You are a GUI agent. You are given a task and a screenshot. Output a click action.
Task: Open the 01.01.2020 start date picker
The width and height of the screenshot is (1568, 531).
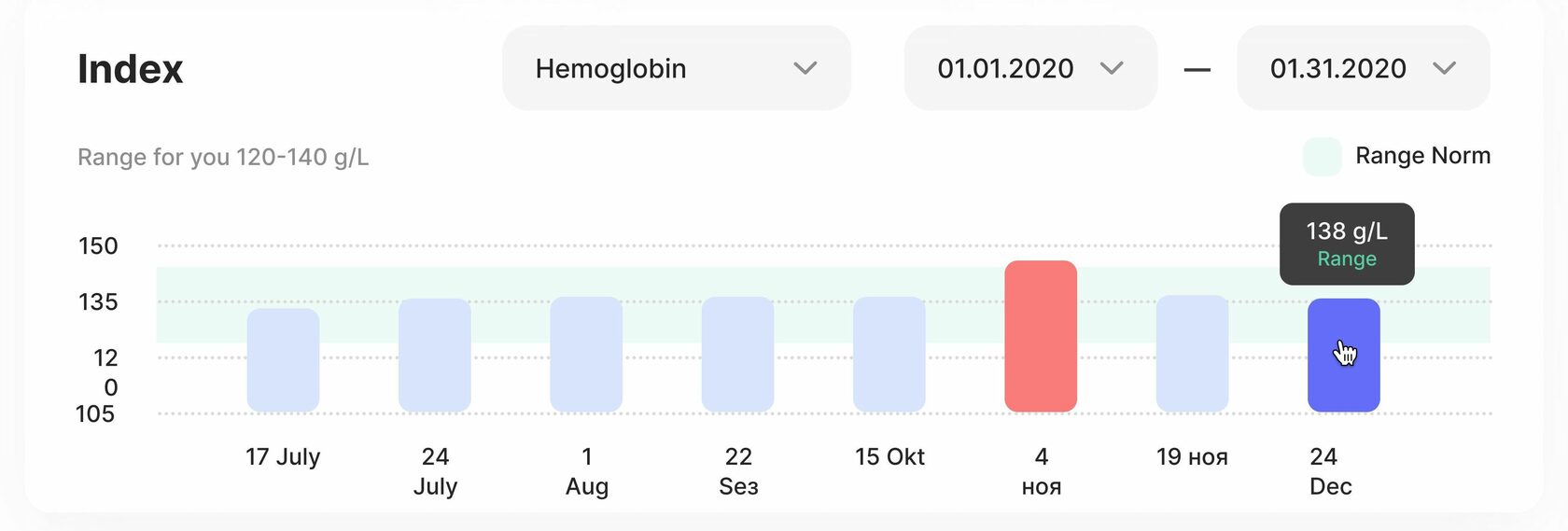[x=1029, y=68]
